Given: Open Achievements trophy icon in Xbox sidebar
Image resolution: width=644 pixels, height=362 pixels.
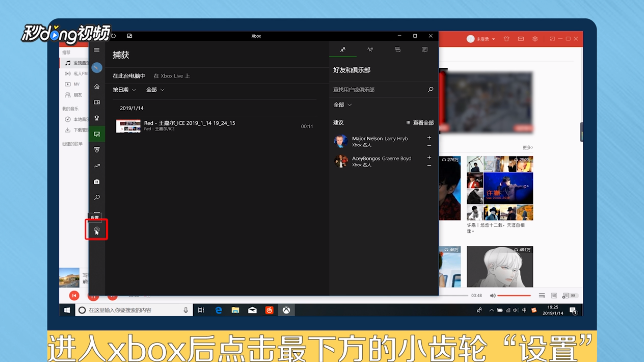Looking at the screenshot, I should [x=97, y=118].
